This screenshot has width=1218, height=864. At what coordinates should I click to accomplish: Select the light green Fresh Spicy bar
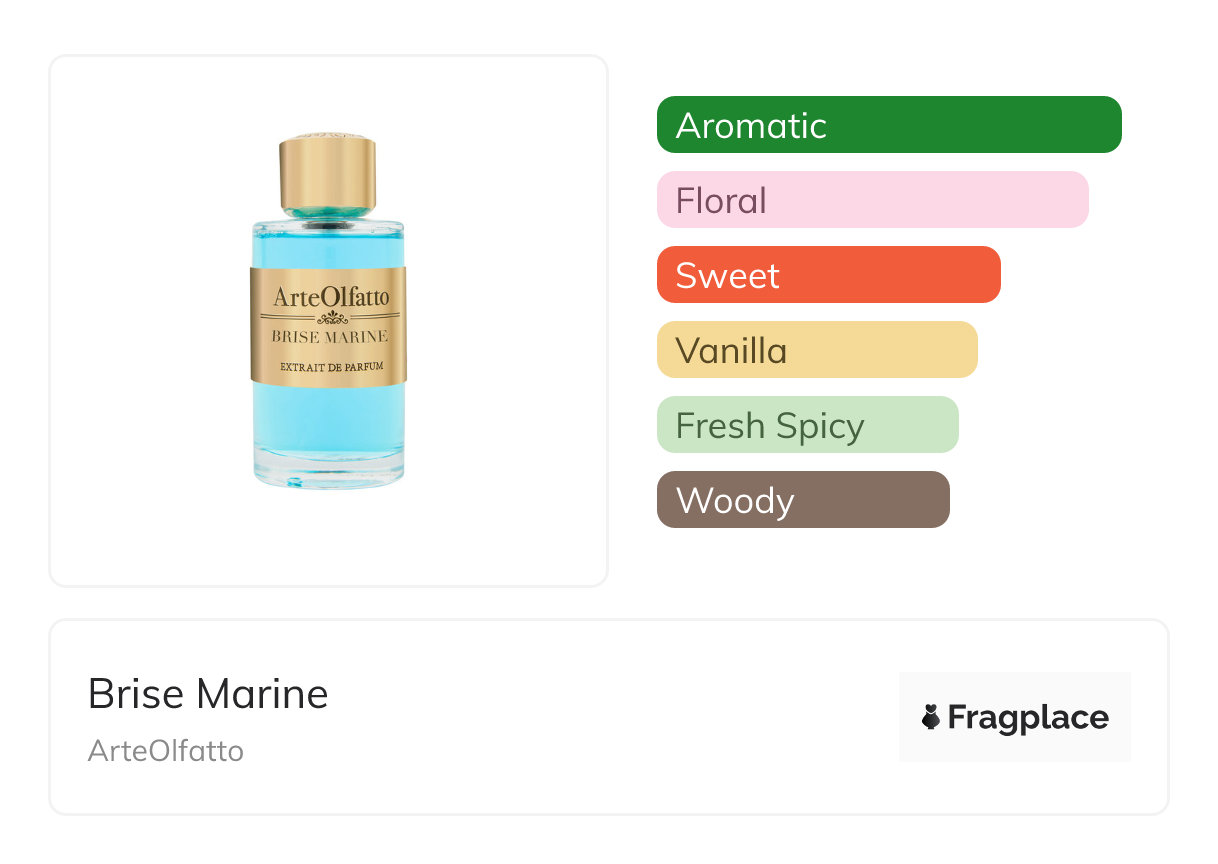point(807,425)
